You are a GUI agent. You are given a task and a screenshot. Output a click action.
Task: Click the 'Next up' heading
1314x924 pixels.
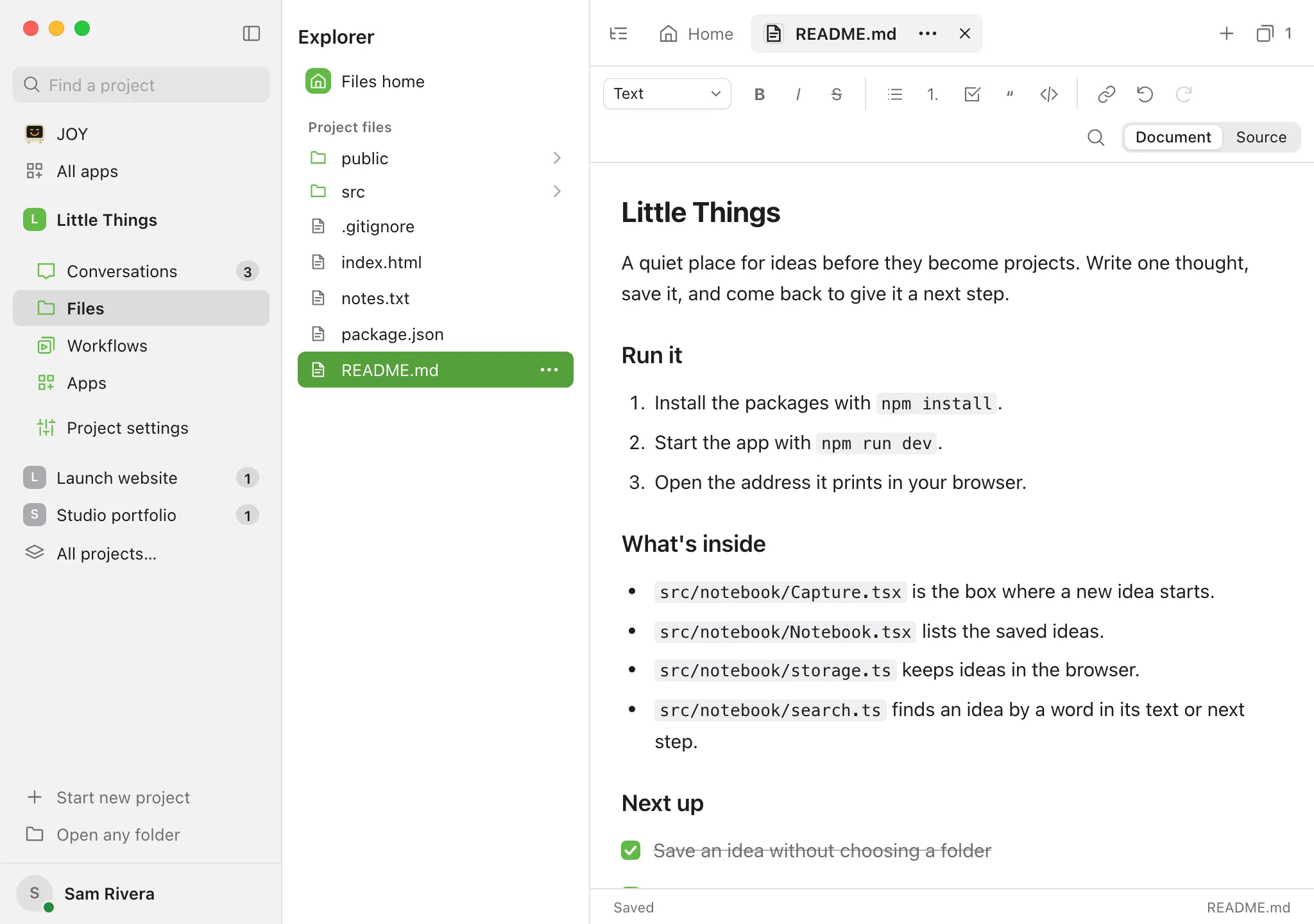(x=662, y=803)
